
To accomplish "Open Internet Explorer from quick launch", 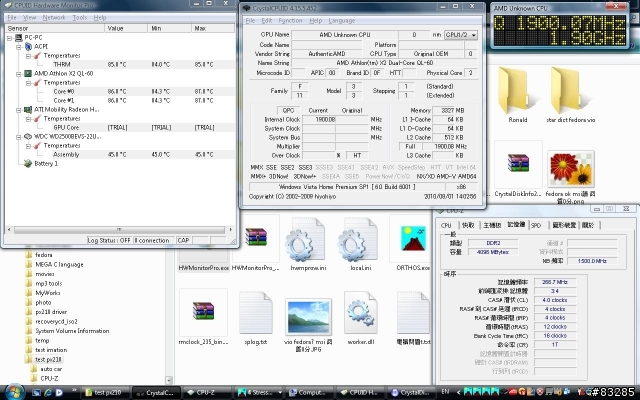I will pyautogui.click(x=47, y=392).
